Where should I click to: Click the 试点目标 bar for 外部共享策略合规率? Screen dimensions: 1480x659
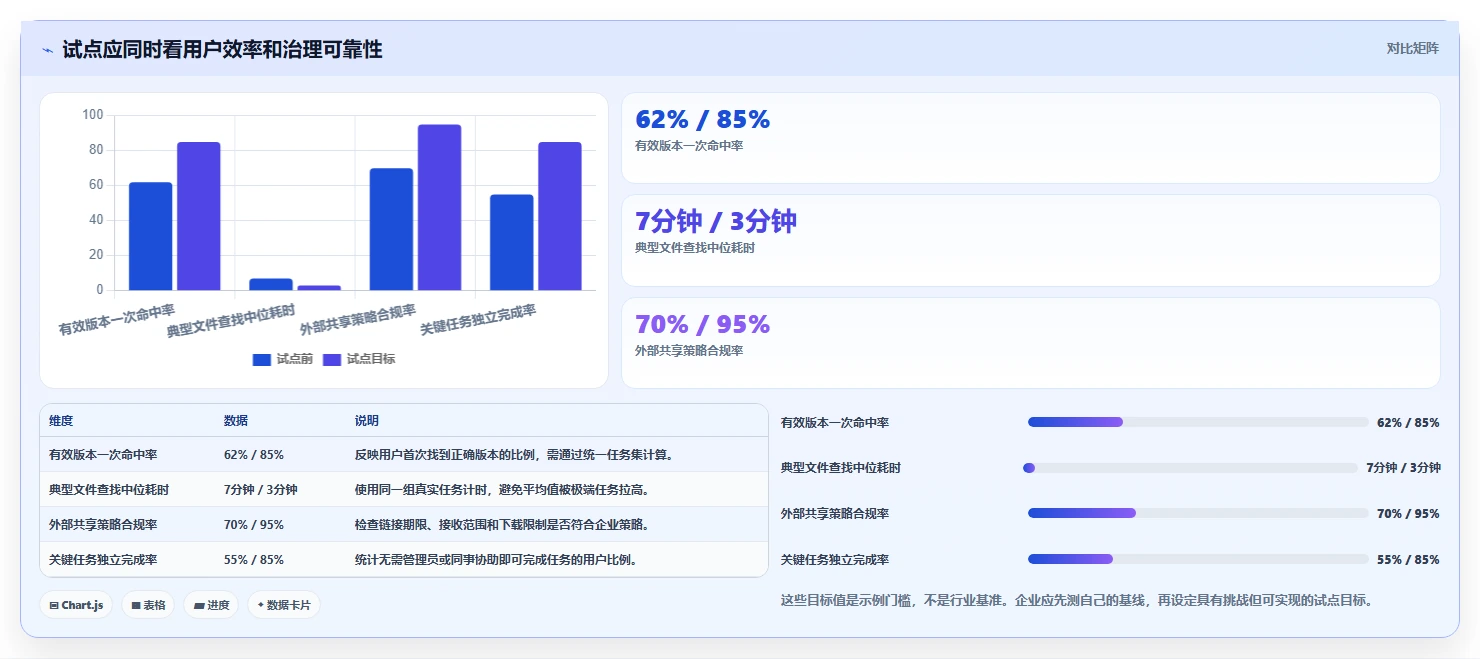coord(439,207)
